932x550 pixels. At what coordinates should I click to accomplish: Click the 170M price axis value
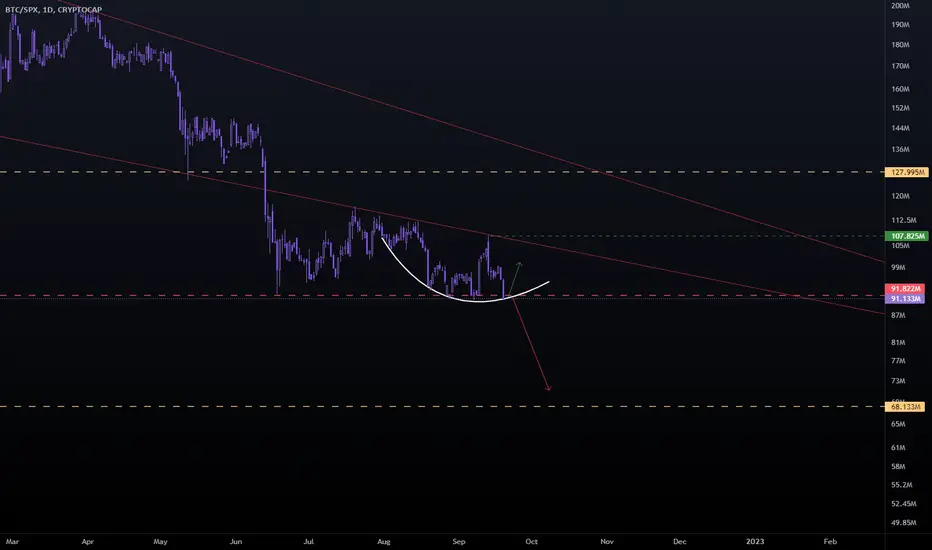click(900, 66)
